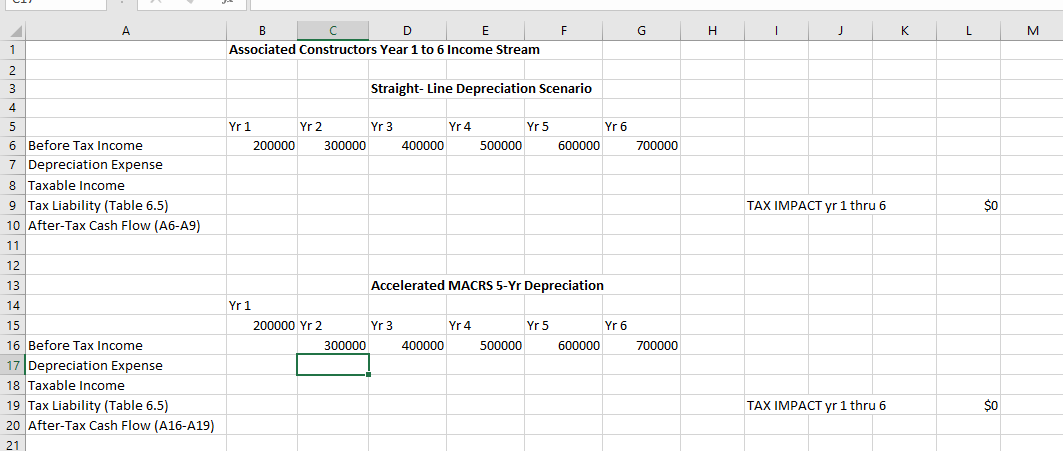Select row header 13

(12, 285)
